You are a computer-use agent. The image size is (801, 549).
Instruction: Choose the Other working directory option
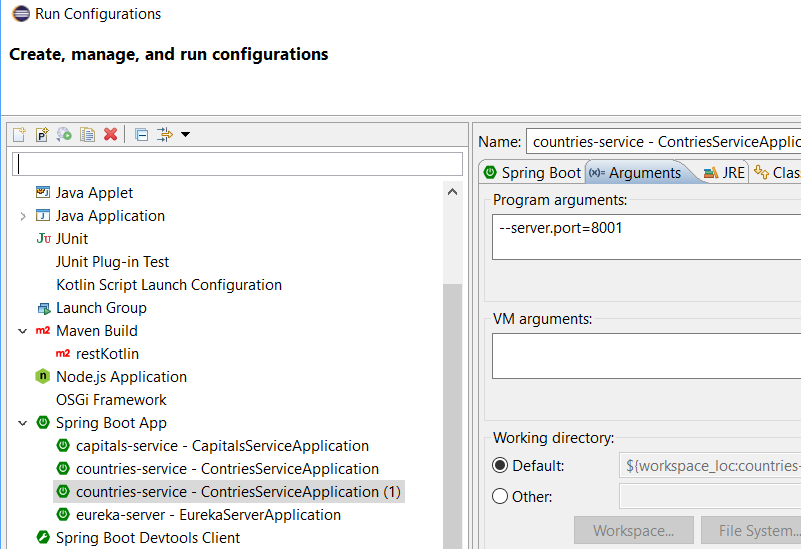pyautogui.click(x=500, y=497)
